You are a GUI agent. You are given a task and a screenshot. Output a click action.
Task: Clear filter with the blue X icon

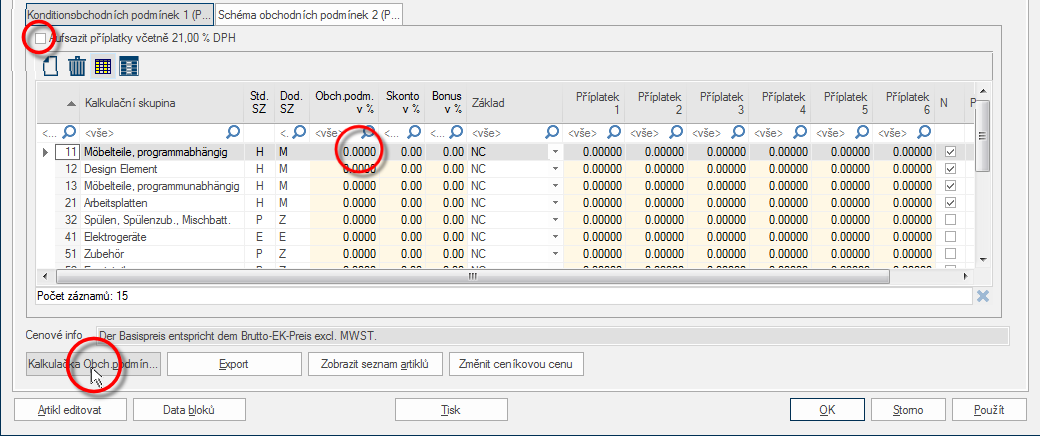click(983, 296)
